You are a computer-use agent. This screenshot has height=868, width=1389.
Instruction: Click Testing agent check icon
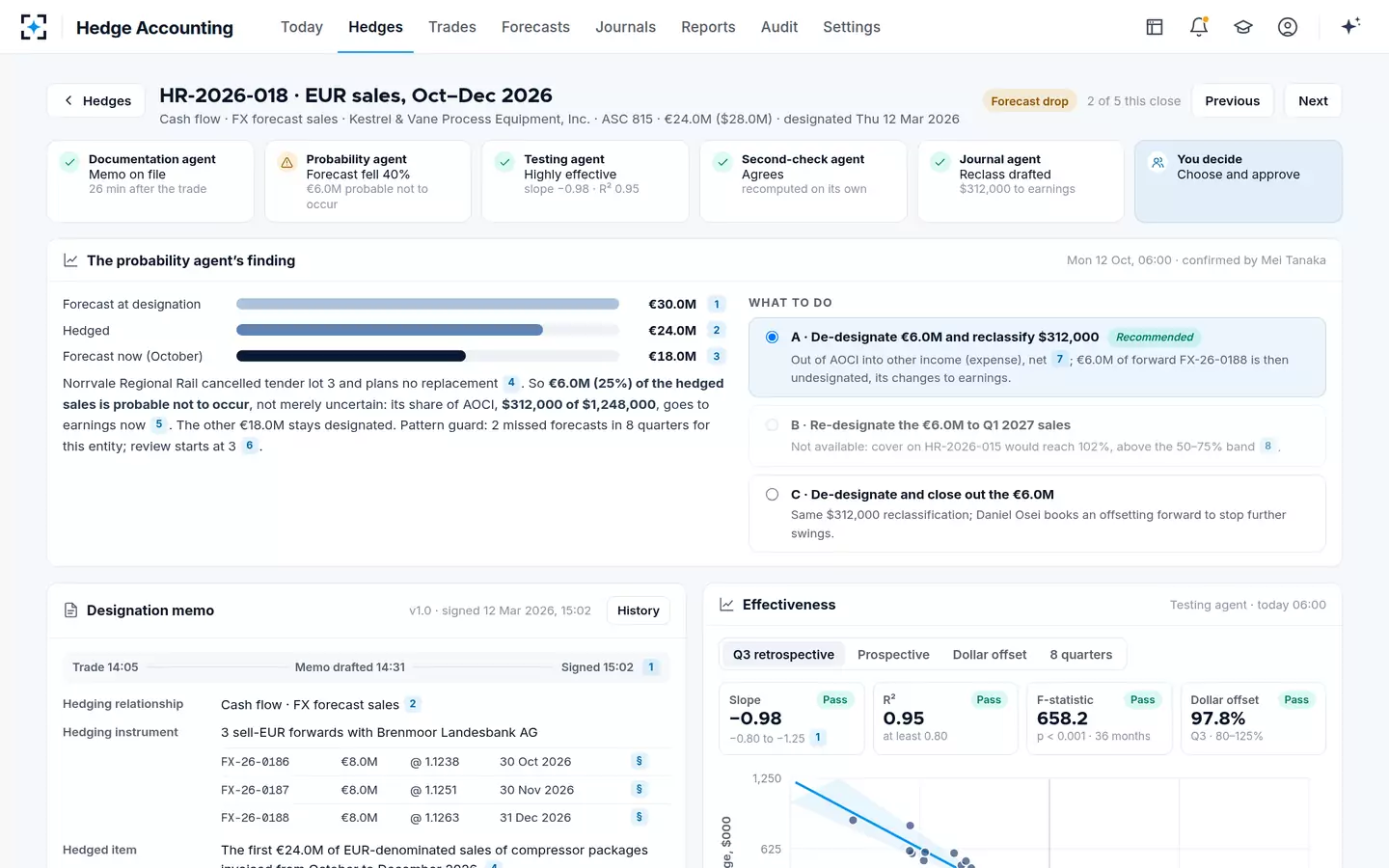[x=504, y=163]
